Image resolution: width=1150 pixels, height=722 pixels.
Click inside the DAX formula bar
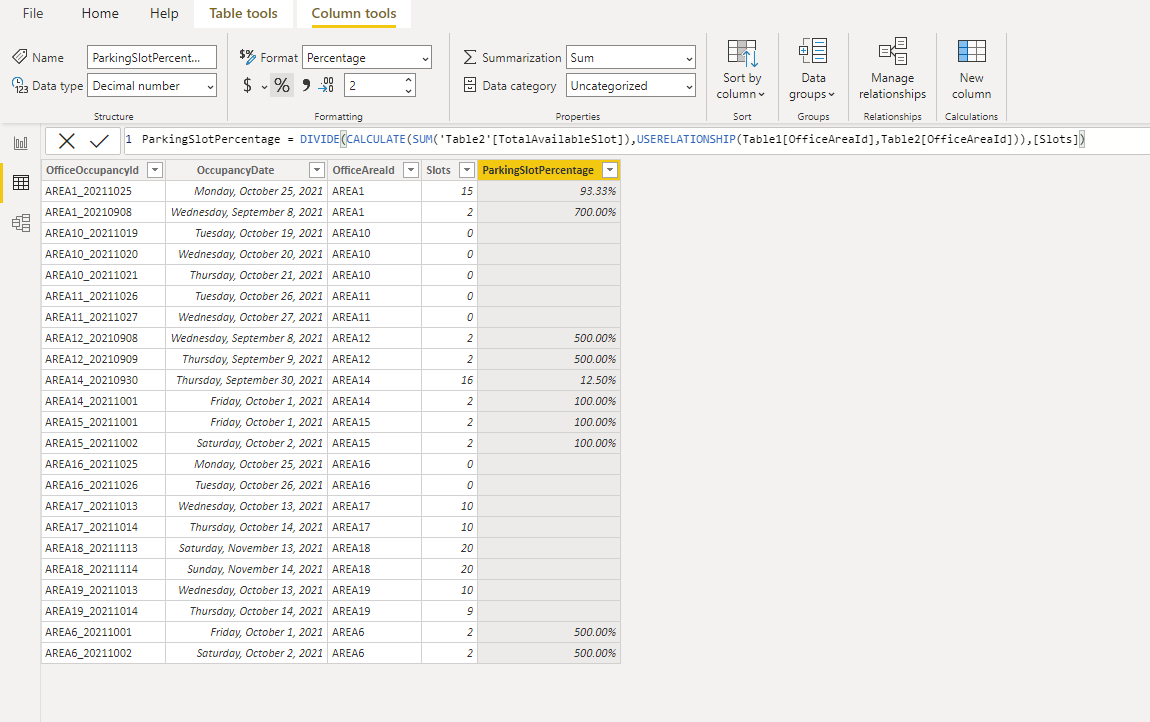[637, 139]
